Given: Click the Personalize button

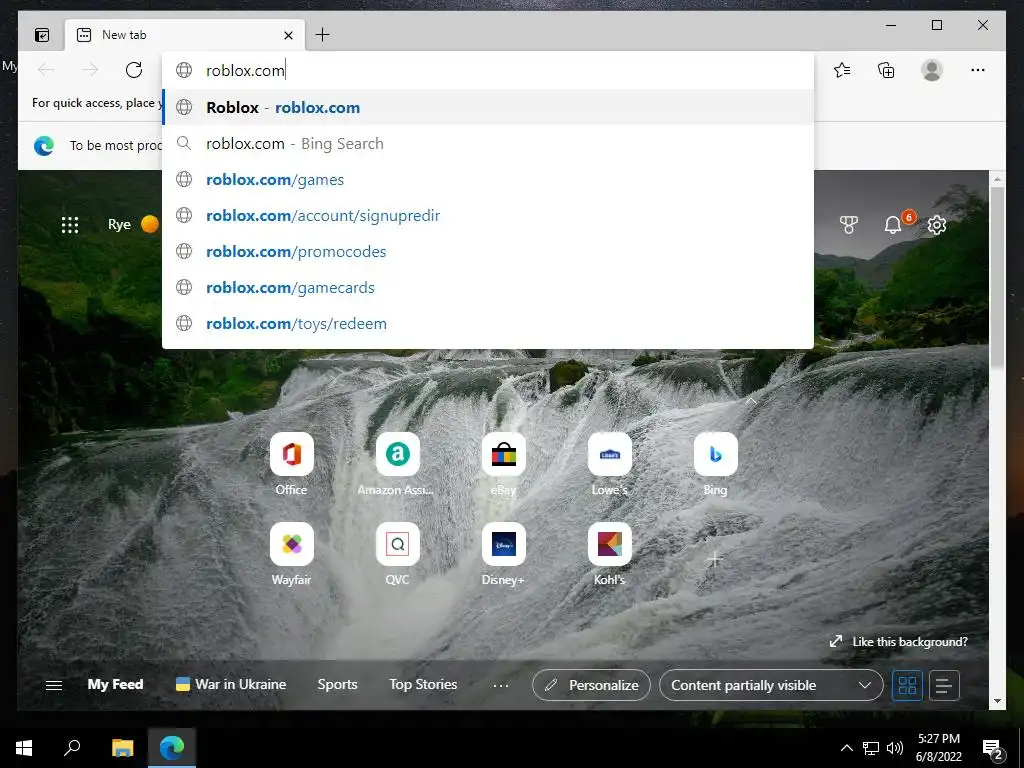Looking at the screenshot, I should coord(592,685).
